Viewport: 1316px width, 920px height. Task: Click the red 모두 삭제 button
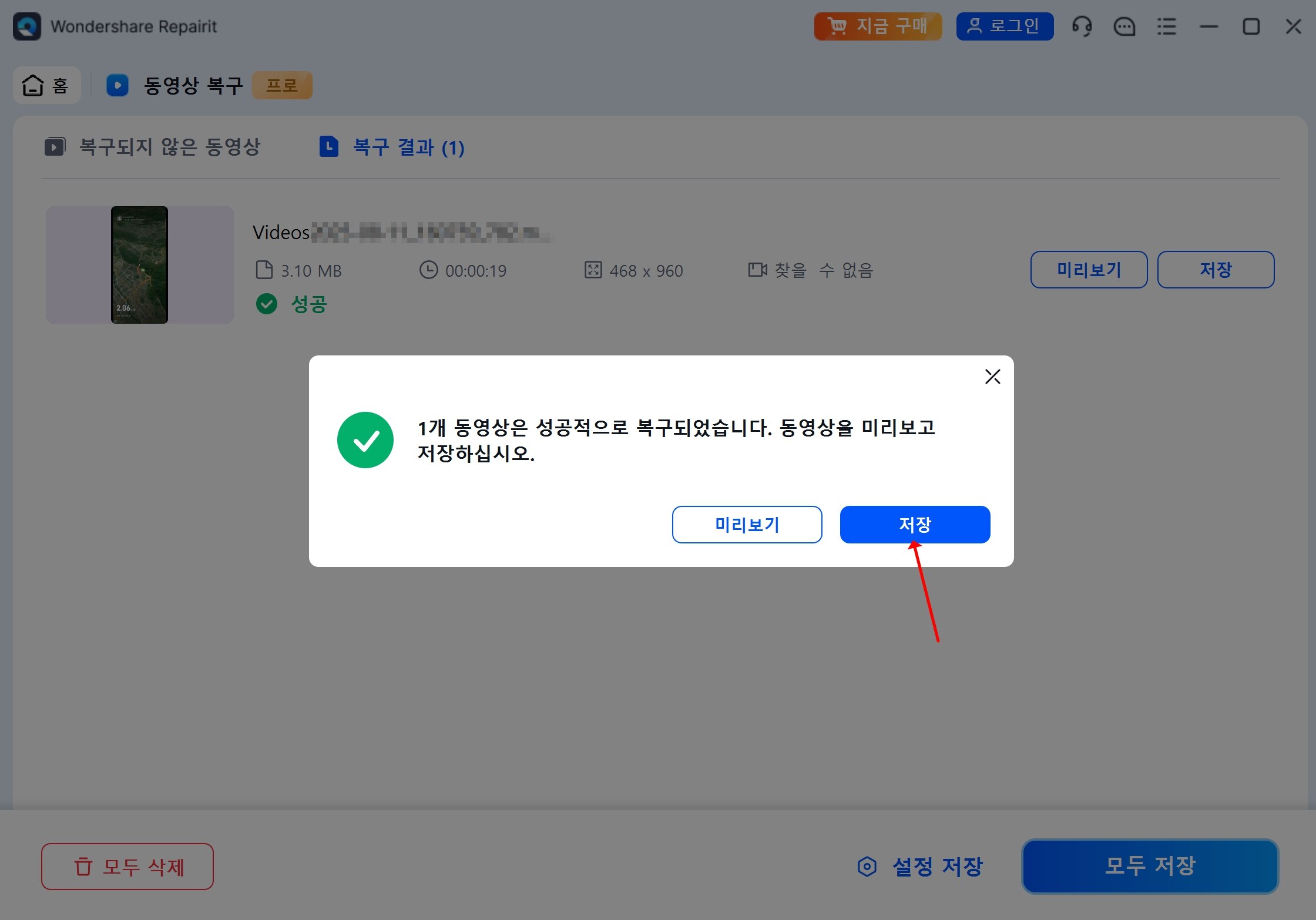point(127,867)
